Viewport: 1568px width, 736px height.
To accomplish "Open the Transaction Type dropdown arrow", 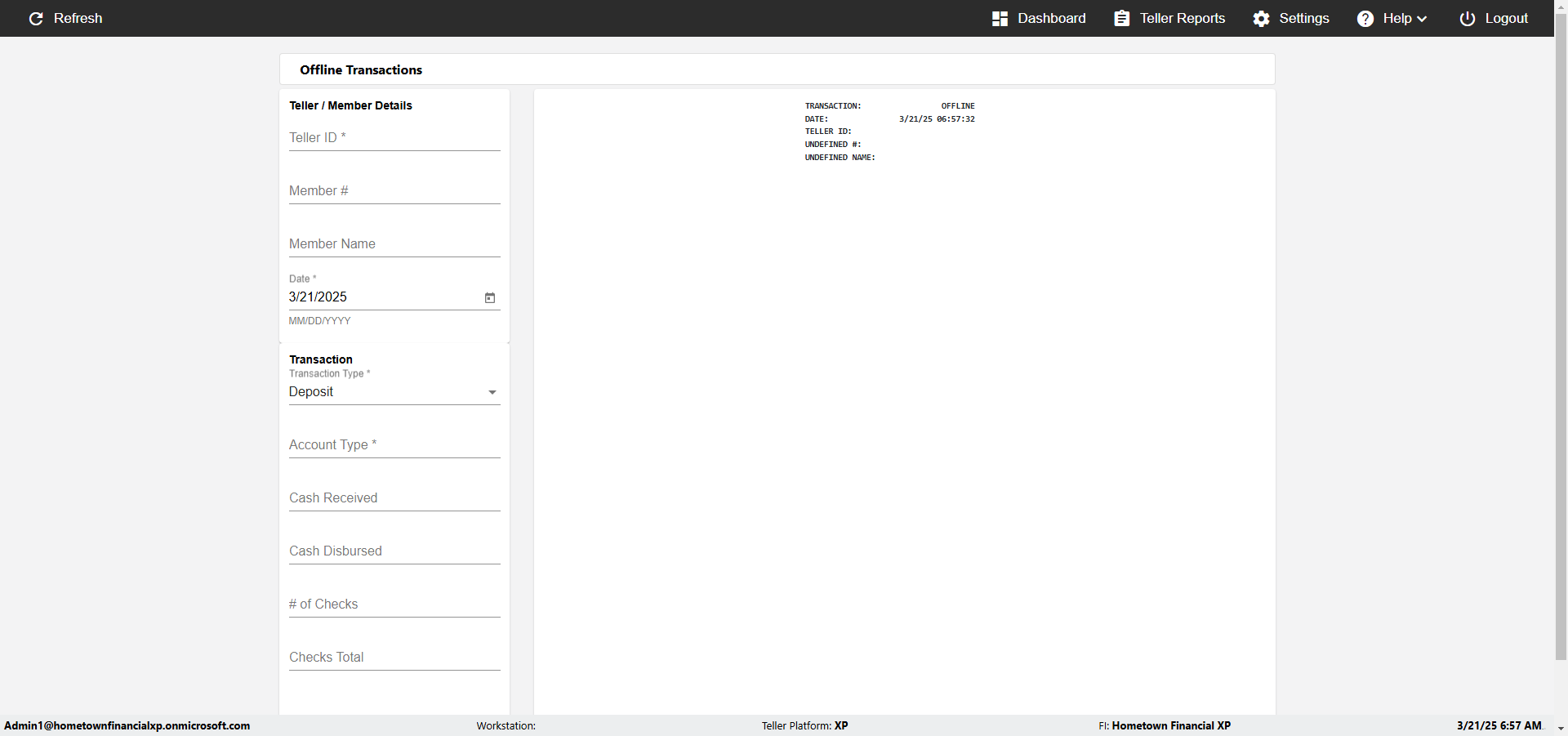I will pyautogui.click(x=492, y=393).
